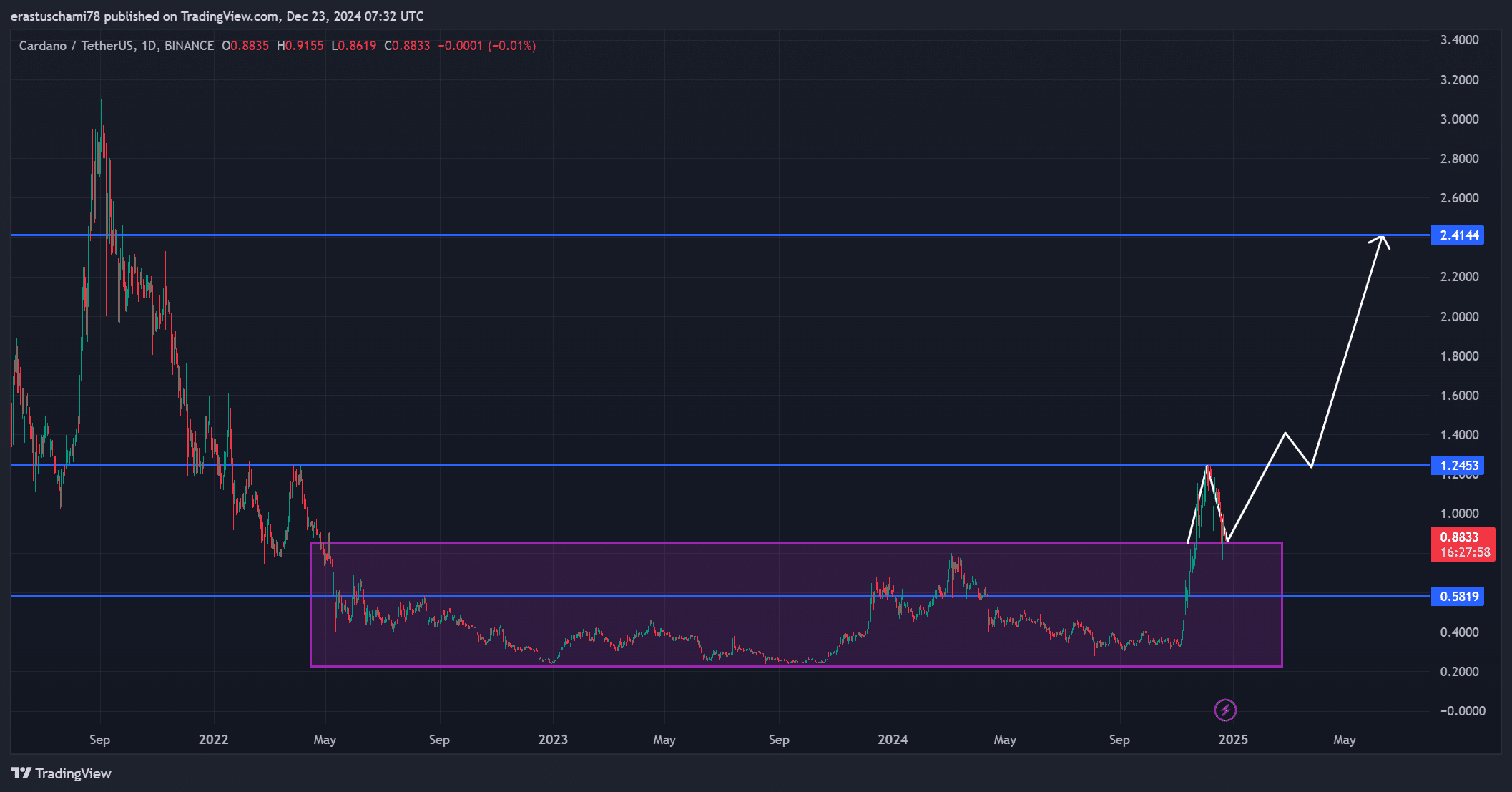The height and width of the screenshot is (792, 1512).
Task: Click the open value O0.8835
Action: tap(245, 46)
